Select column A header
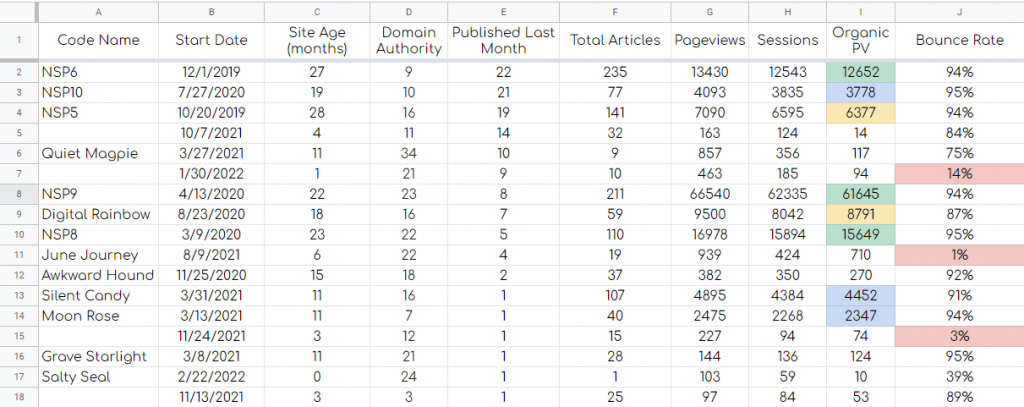Viewport: 1024px width, 407px height. 98,12
